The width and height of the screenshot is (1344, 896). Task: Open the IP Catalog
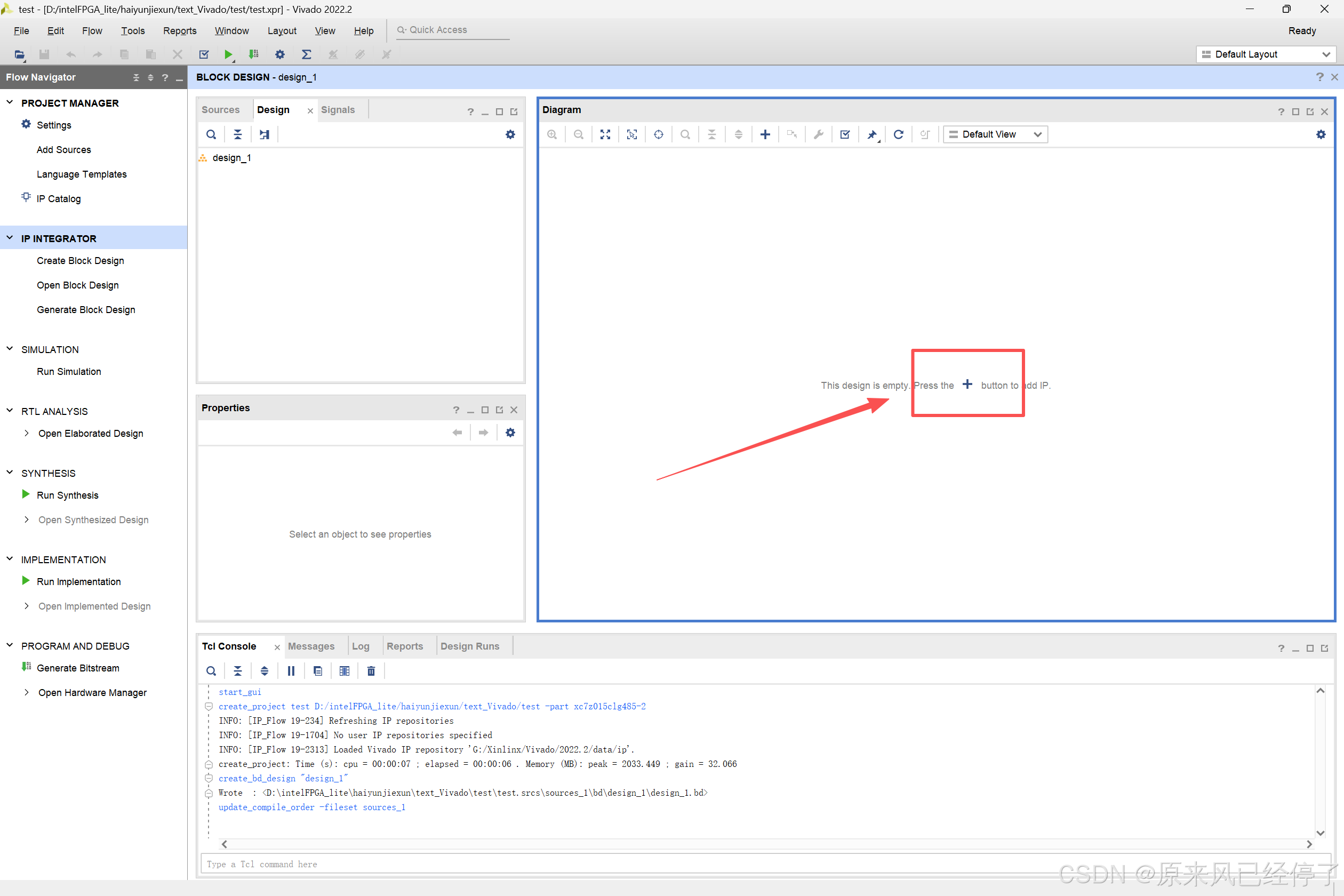click(x=58, y=199)
